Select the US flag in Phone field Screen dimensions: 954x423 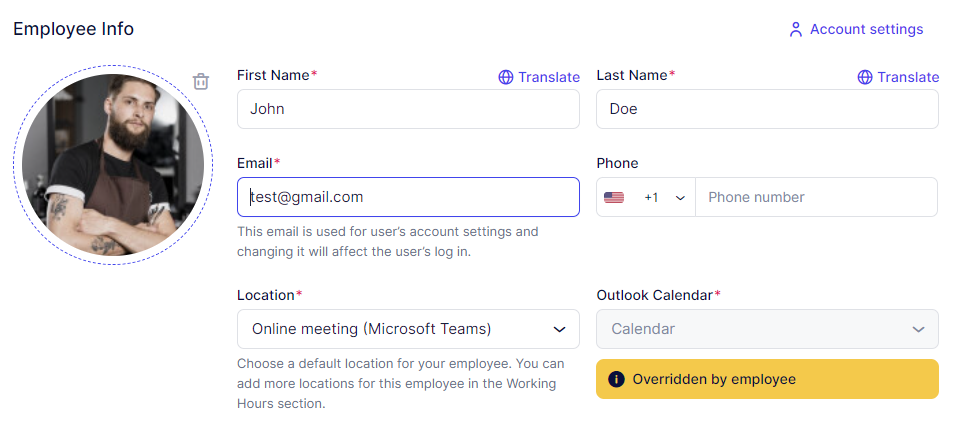[x=614, y=198]
